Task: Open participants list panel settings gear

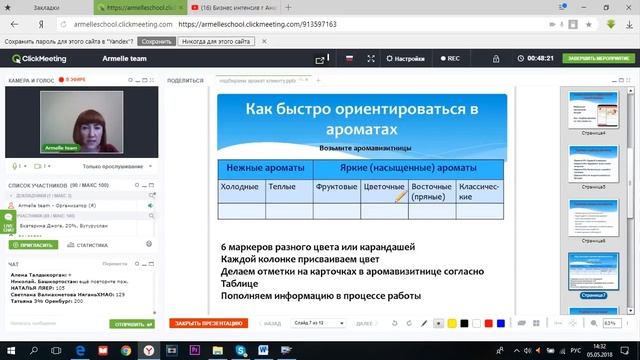Action: [137, 185]
